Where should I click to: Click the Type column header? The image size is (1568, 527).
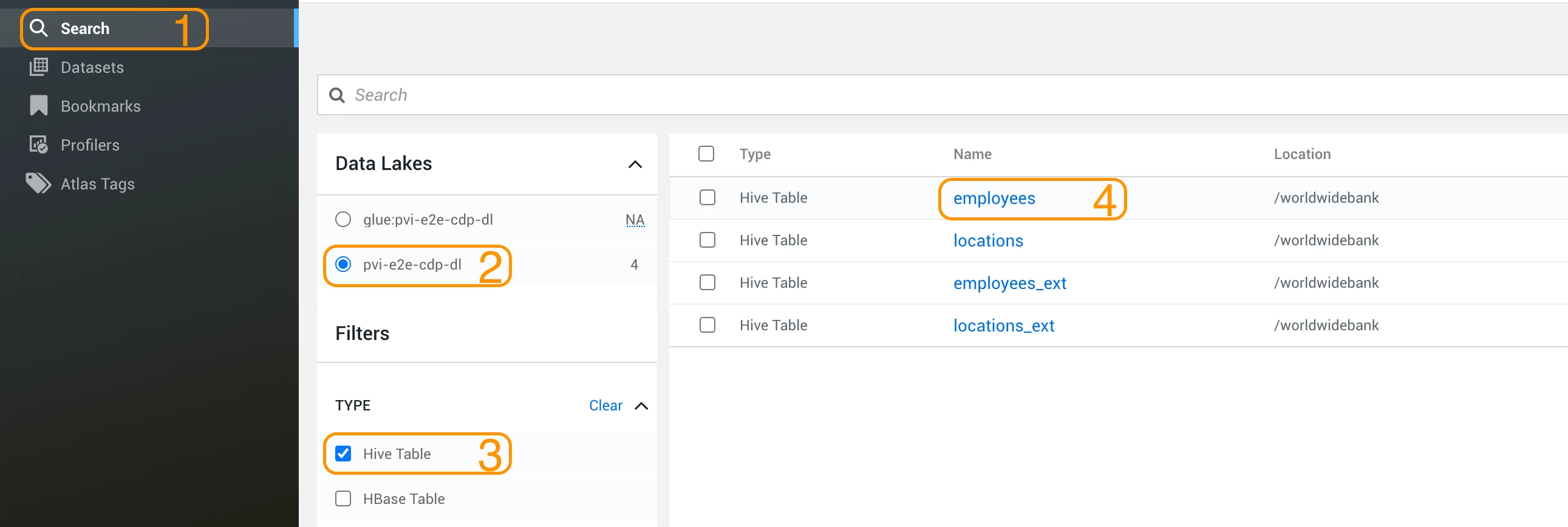coord(755,154)
